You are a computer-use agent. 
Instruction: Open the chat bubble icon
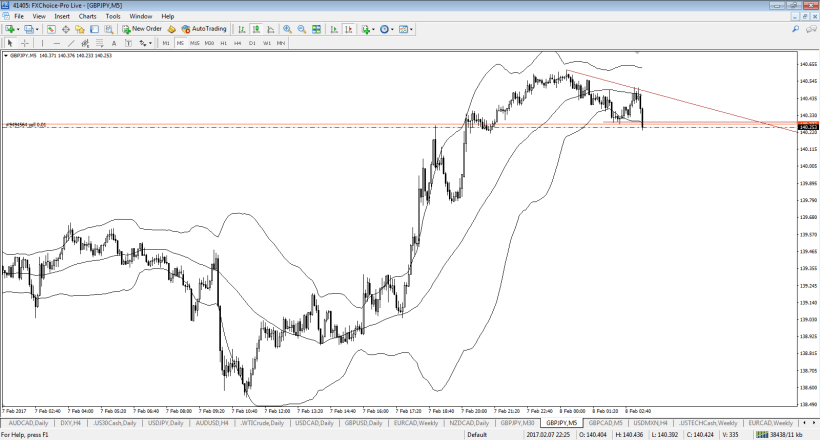[x=812, y=29]
